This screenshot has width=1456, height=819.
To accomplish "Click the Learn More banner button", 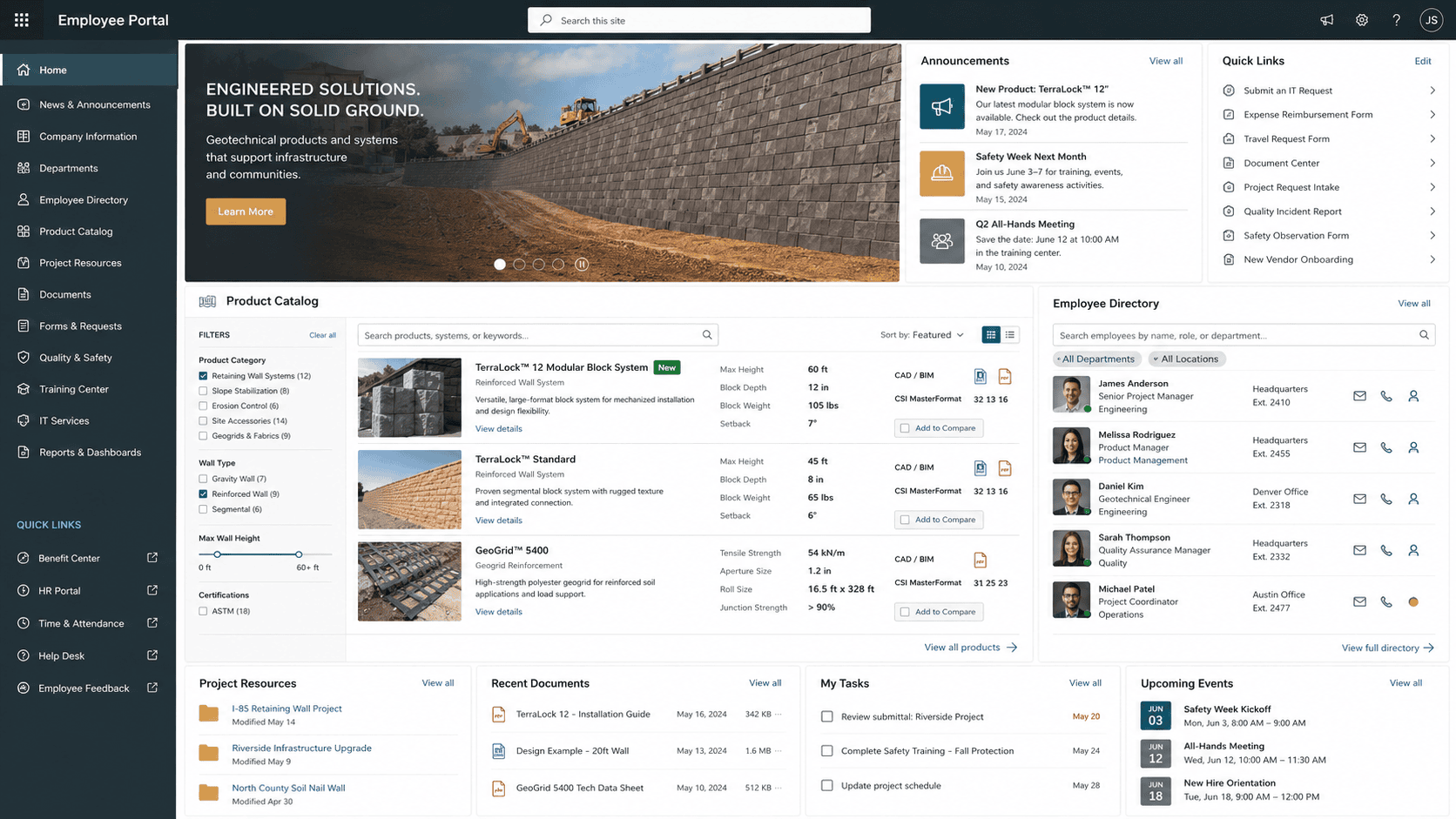I will [x=246, y=211].
